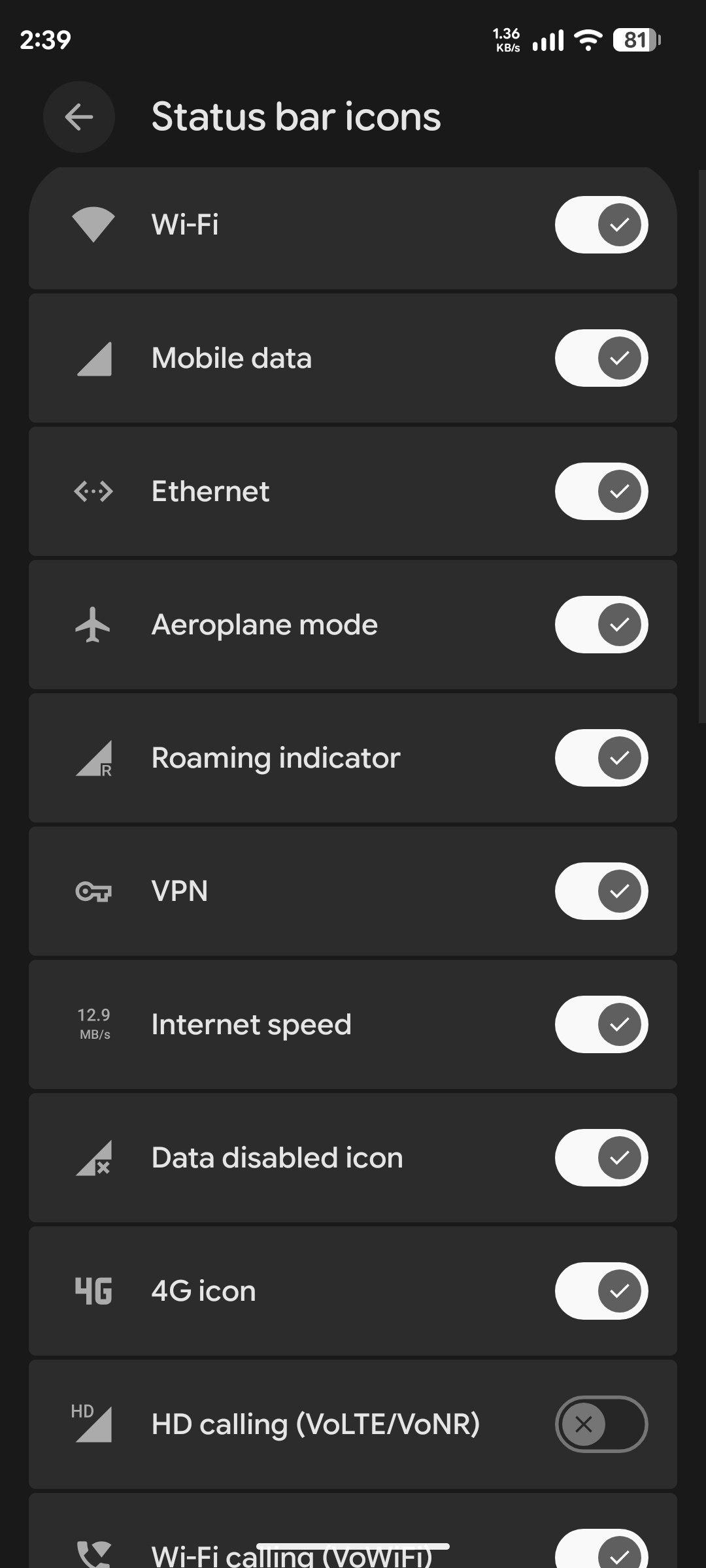Tap the Internet speed 12.9 MB/s icon

tap(94, 1024)
